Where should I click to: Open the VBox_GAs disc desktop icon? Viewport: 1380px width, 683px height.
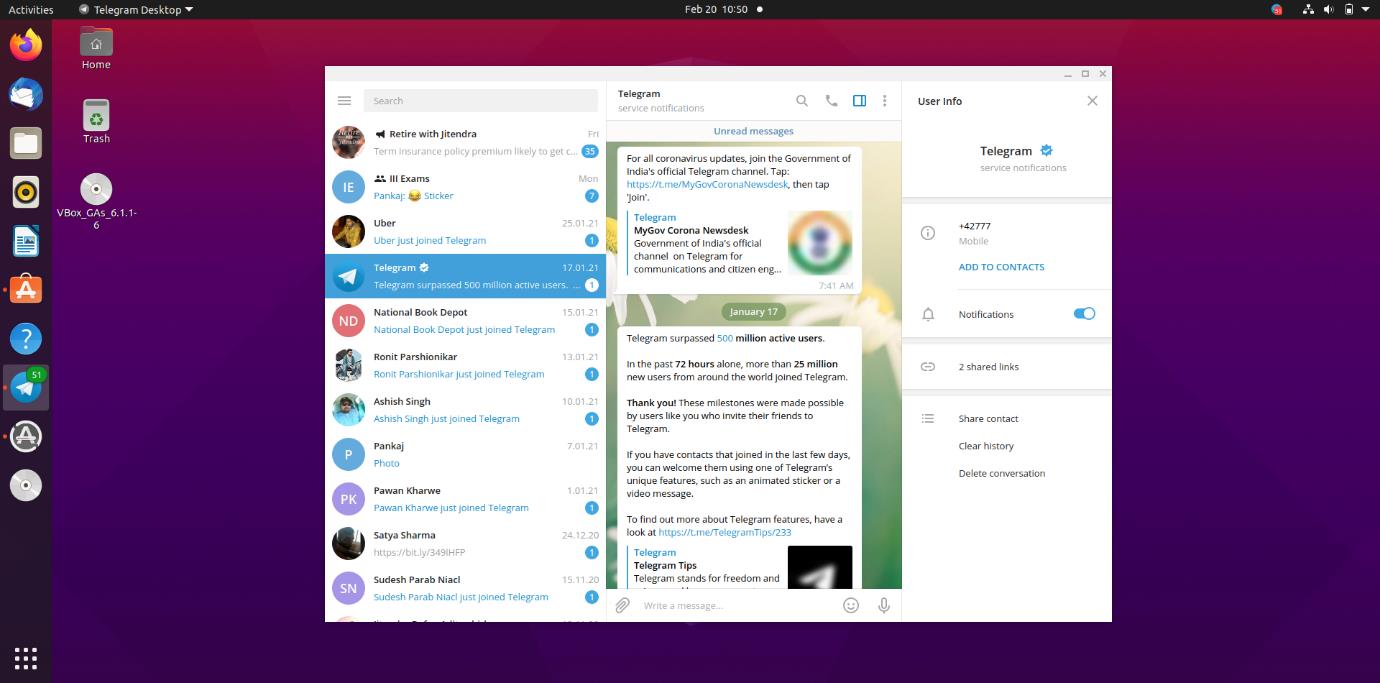click(x=96, y=202)
